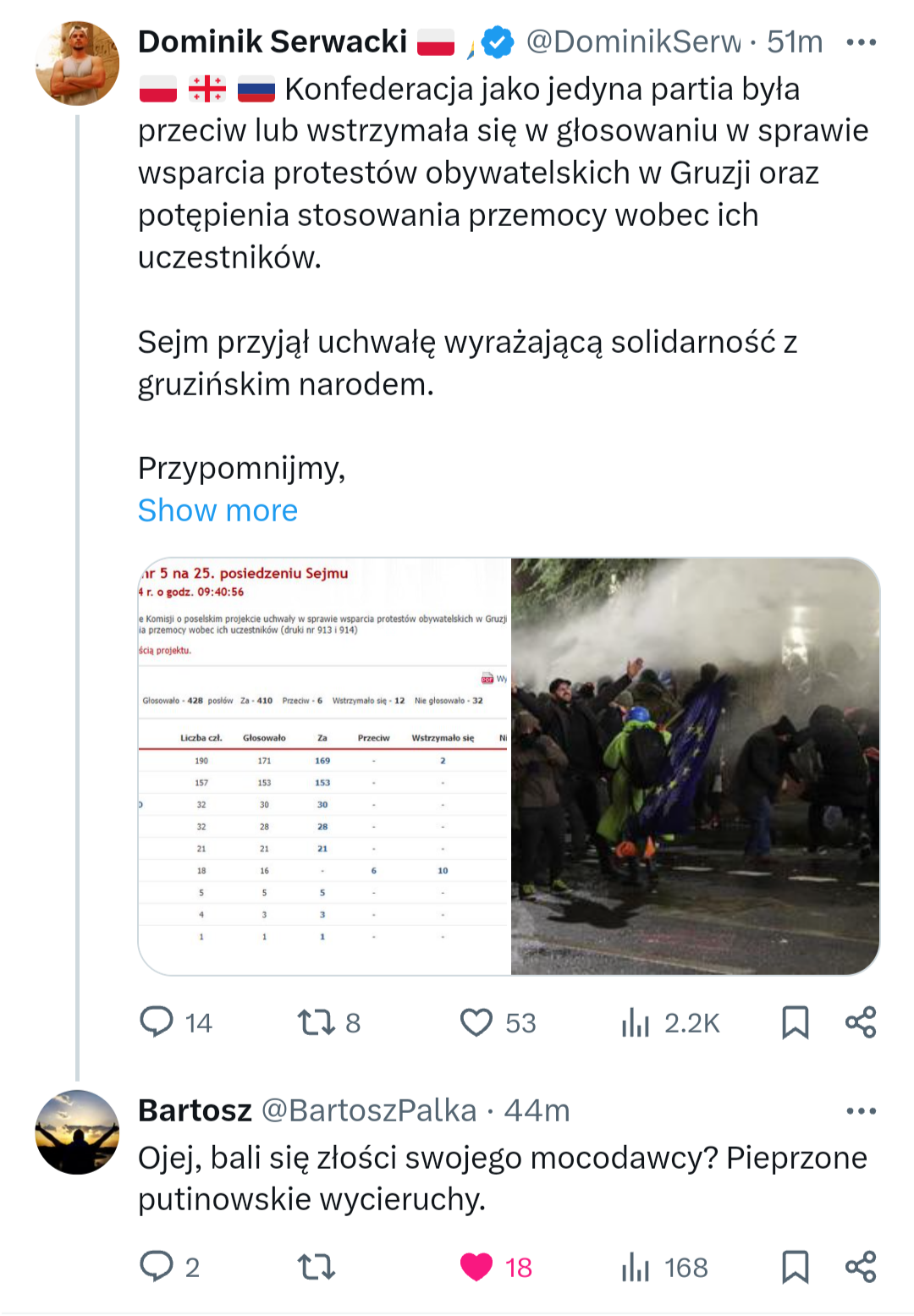
Task: Open the @BartoszPalka profile link
Action: coord(368,1110)
